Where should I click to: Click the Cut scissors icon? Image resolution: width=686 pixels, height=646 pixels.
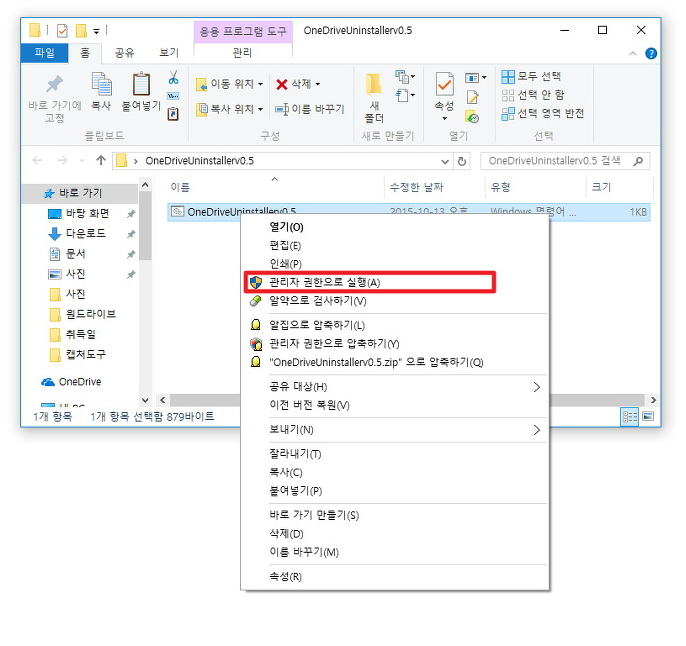(x=173, y=77)
